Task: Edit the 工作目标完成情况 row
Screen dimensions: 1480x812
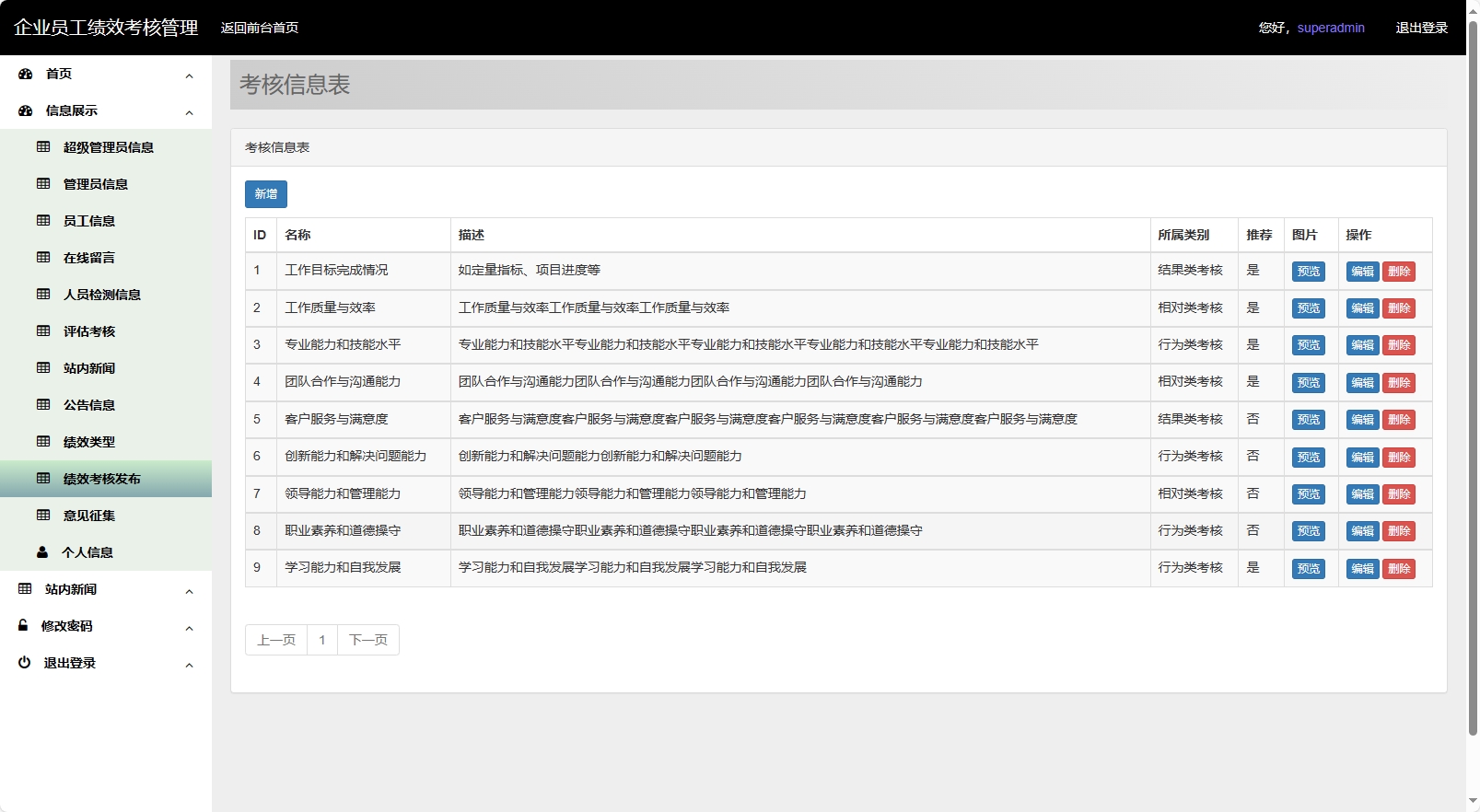Action: 1362,272
